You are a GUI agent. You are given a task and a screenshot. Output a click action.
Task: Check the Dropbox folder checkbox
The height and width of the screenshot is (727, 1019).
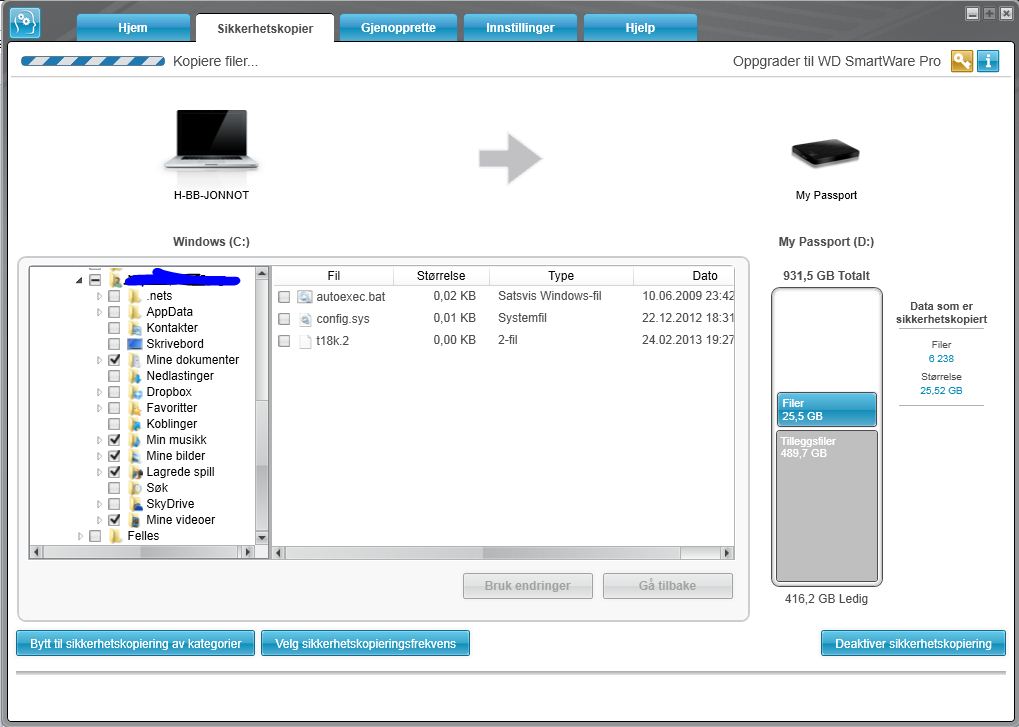(114, 392)
